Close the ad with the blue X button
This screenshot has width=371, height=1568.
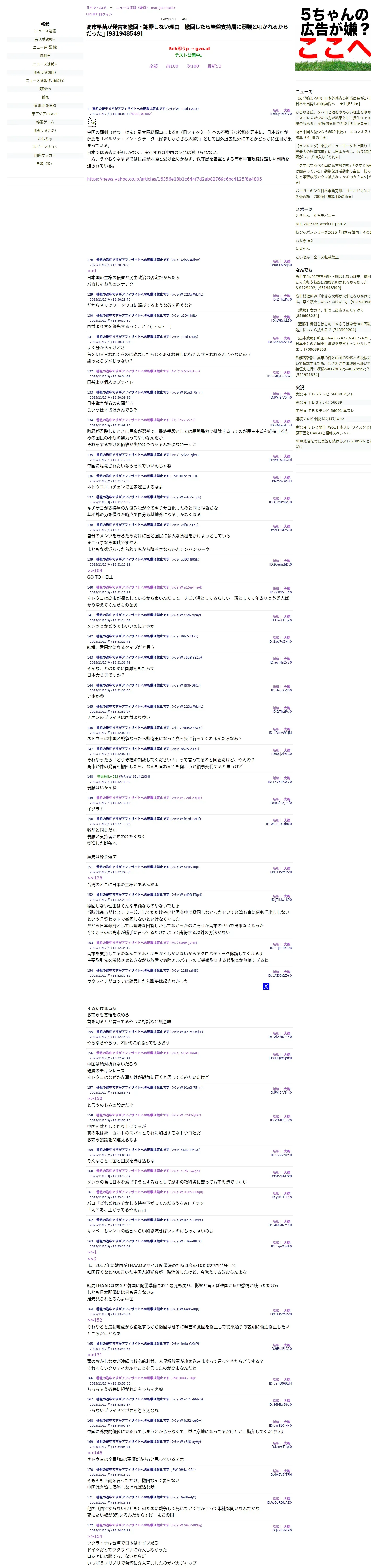[x=266, y=986]
